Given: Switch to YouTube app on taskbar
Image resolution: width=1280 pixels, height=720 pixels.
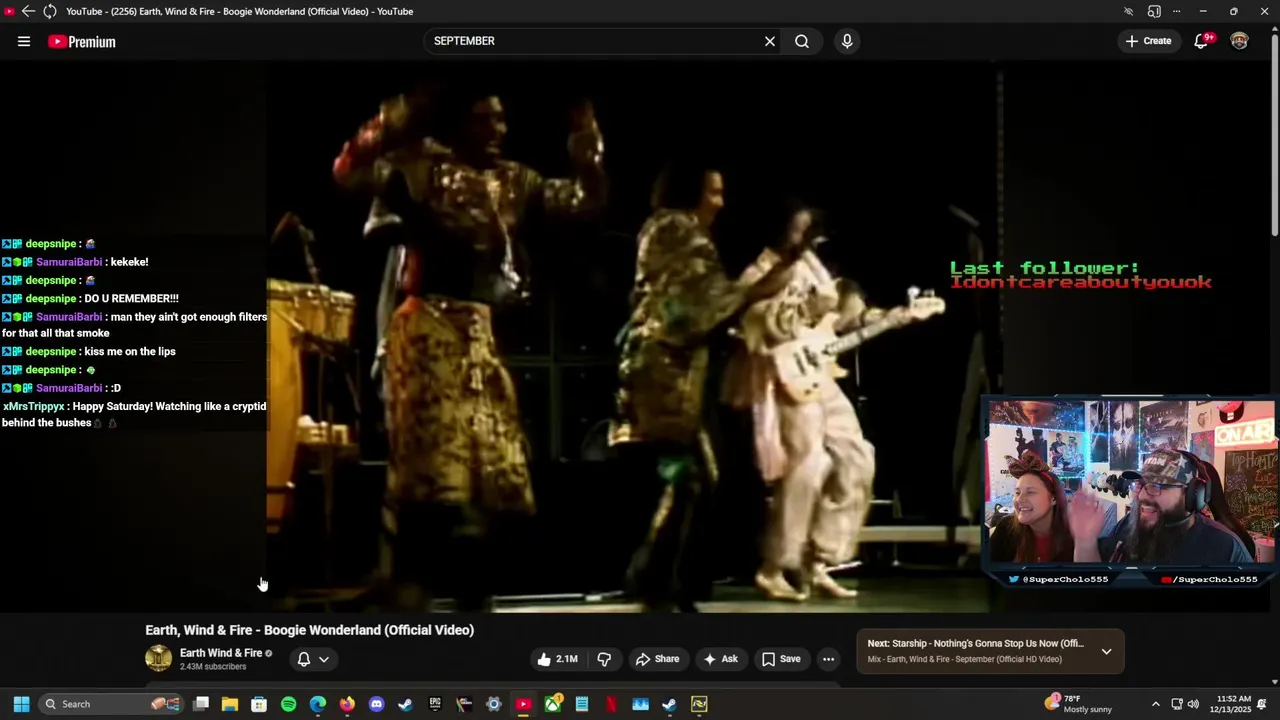Looking at the screenshot, I should [x=523, y=704].
